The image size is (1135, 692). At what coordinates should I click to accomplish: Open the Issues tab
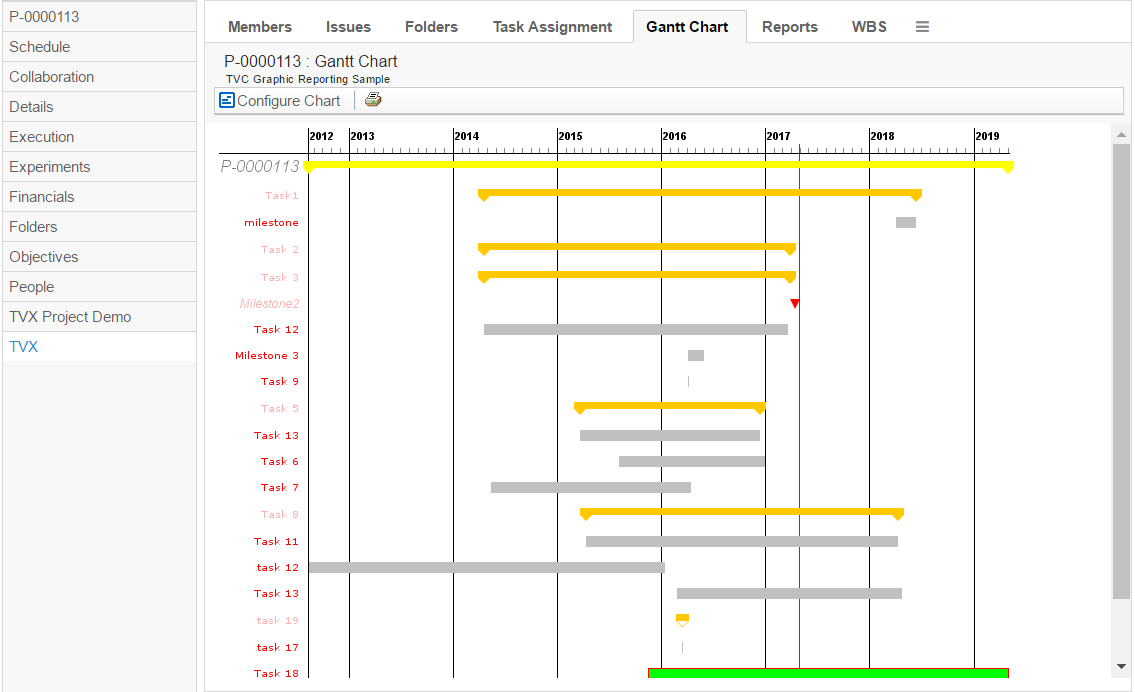[348, 27]
